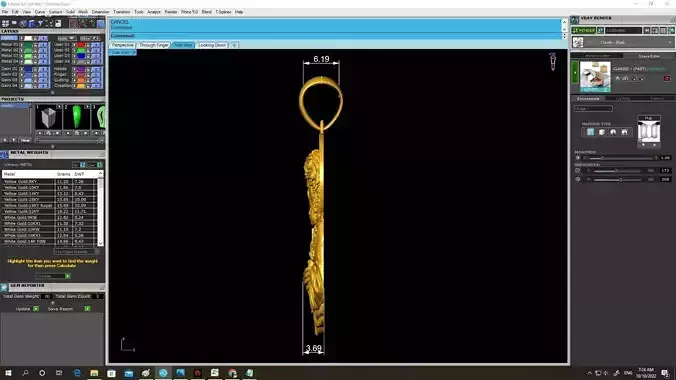Image resolution: width=676 pixels, height=380 pixels.
Task: Click the User 01 red color swatch
Action: coord(81,44)
